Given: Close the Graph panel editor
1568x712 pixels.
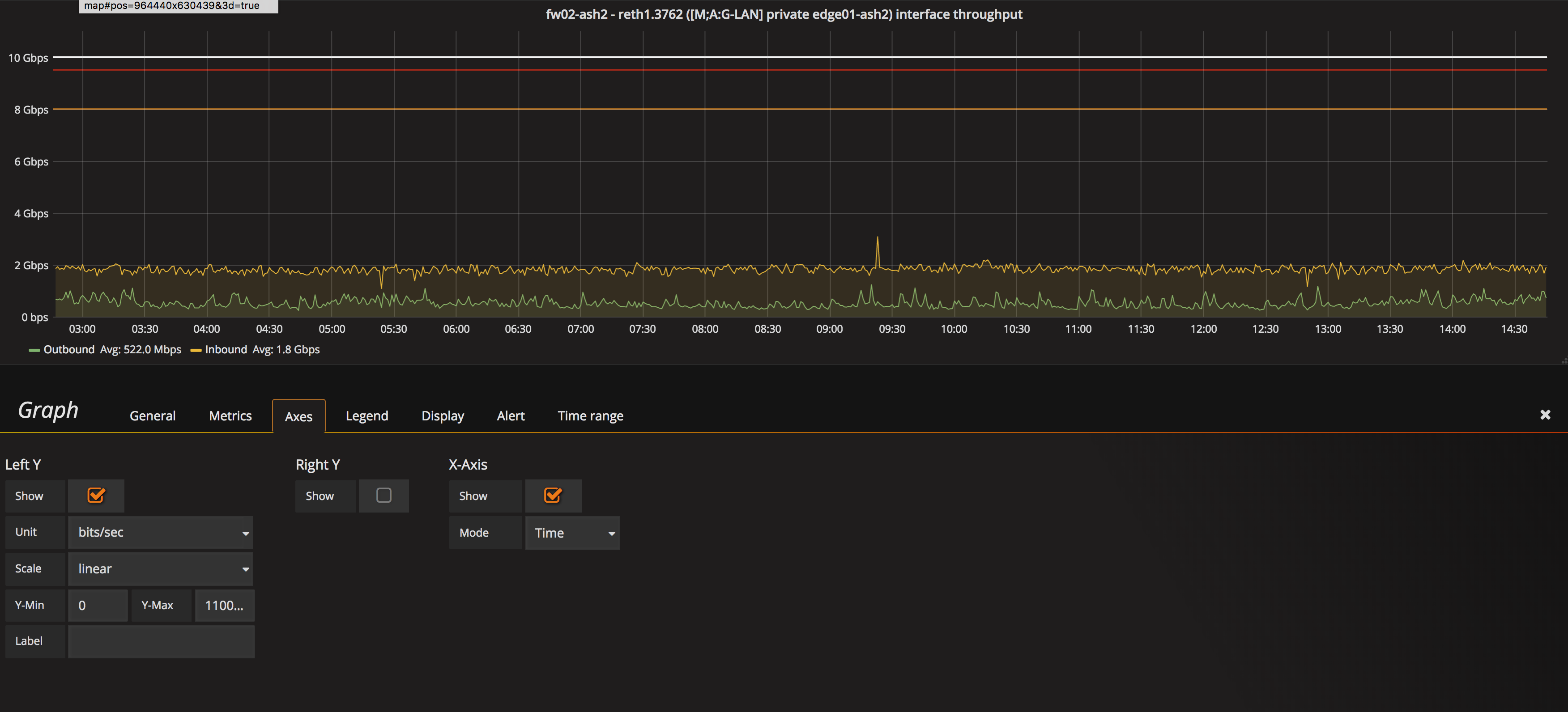Looking at the screenshot, I should tap(1546, 415).
